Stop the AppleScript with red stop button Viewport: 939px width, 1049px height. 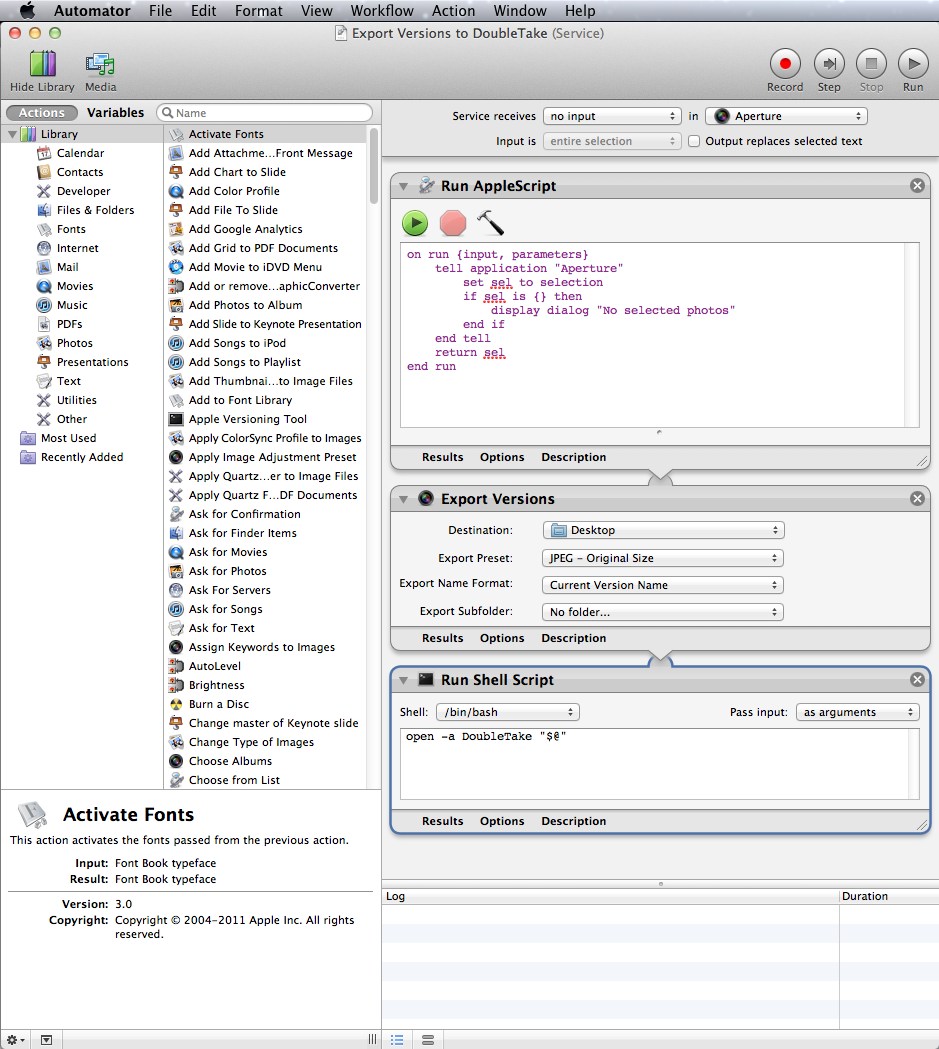[x=453, y=223]
